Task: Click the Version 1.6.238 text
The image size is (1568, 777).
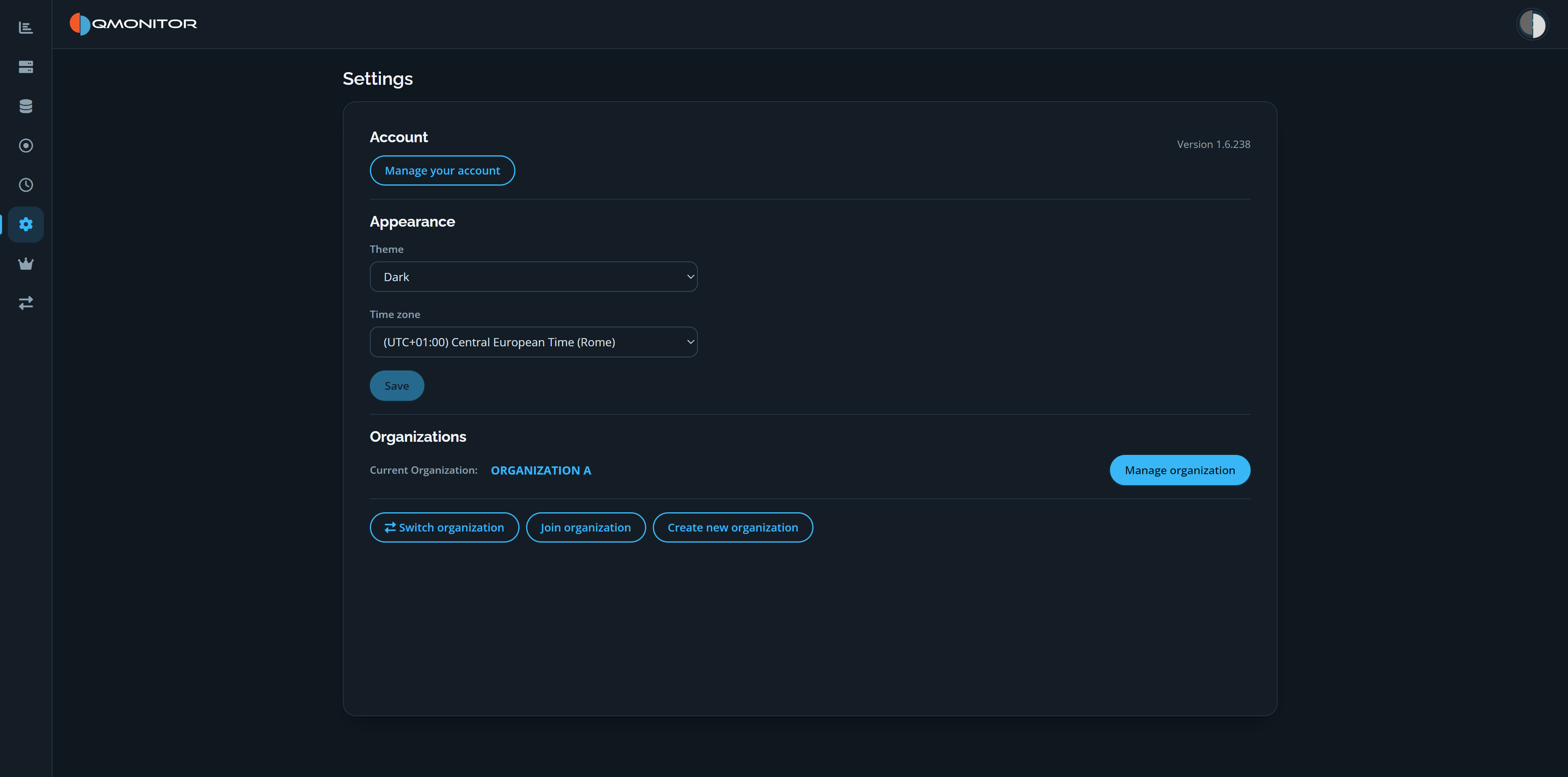Action: point(1213,144)
